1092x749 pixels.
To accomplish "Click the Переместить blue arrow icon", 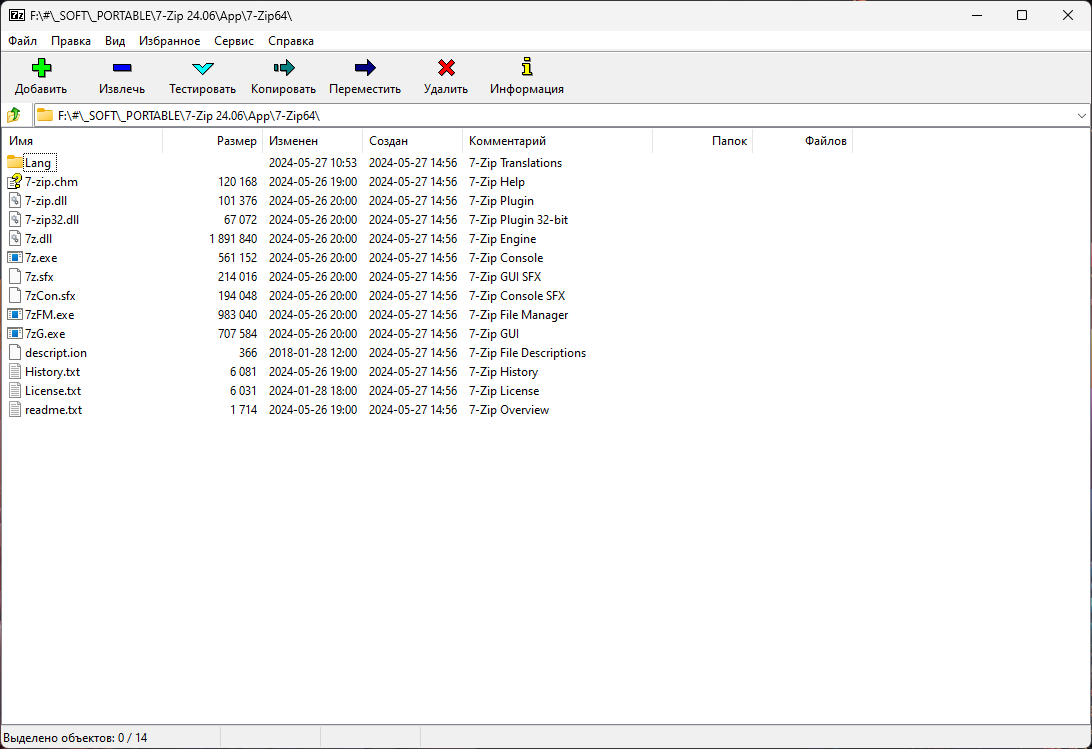I will pos(365,68).
